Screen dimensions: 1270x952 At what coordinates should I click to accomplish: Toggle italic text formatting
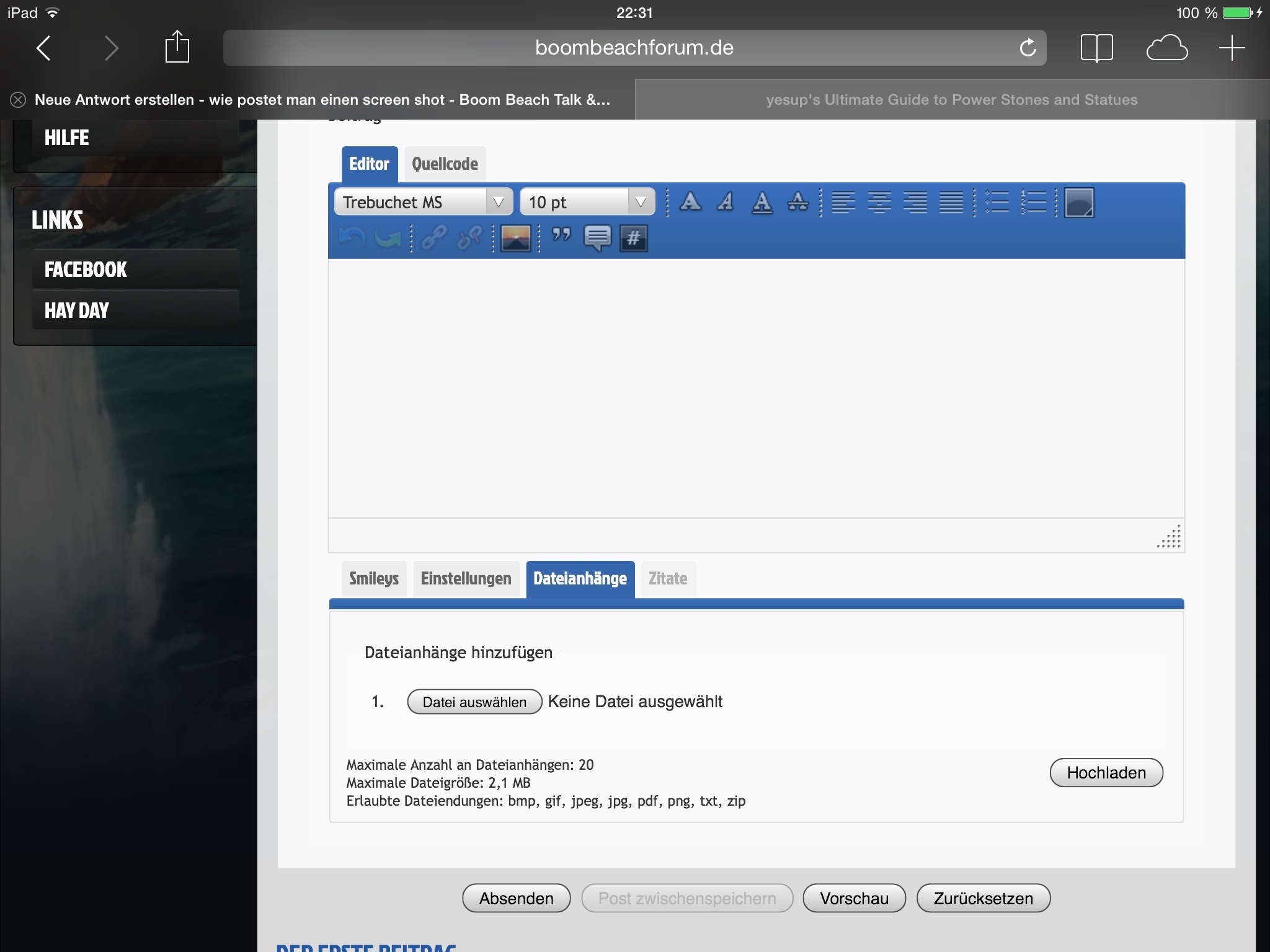click(726, 202)
